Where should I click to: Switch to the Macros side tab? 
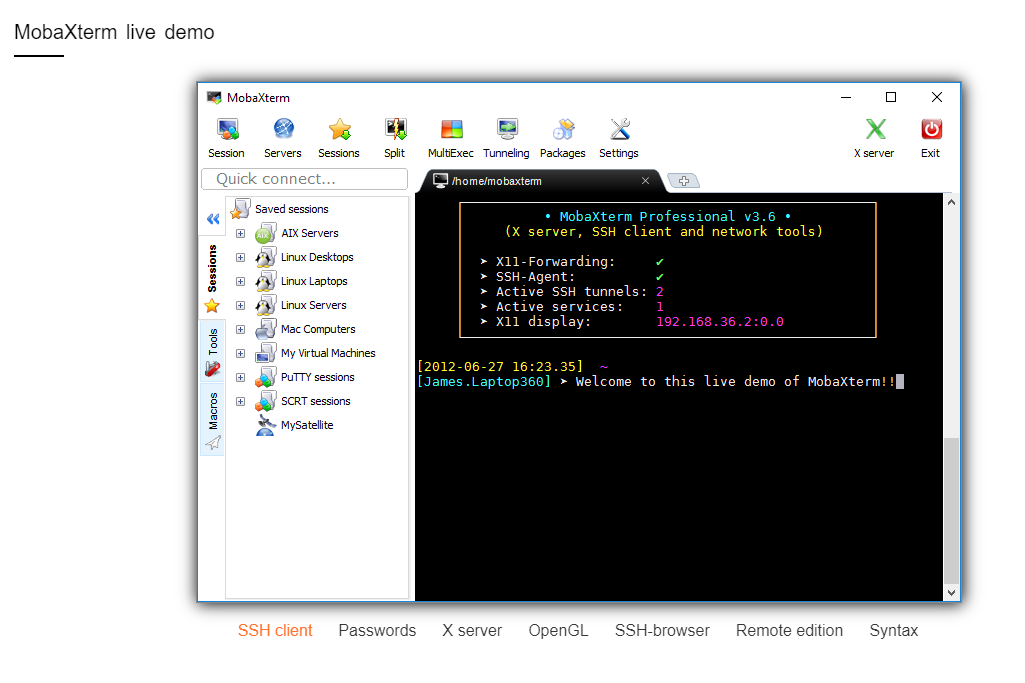[212, 421]
